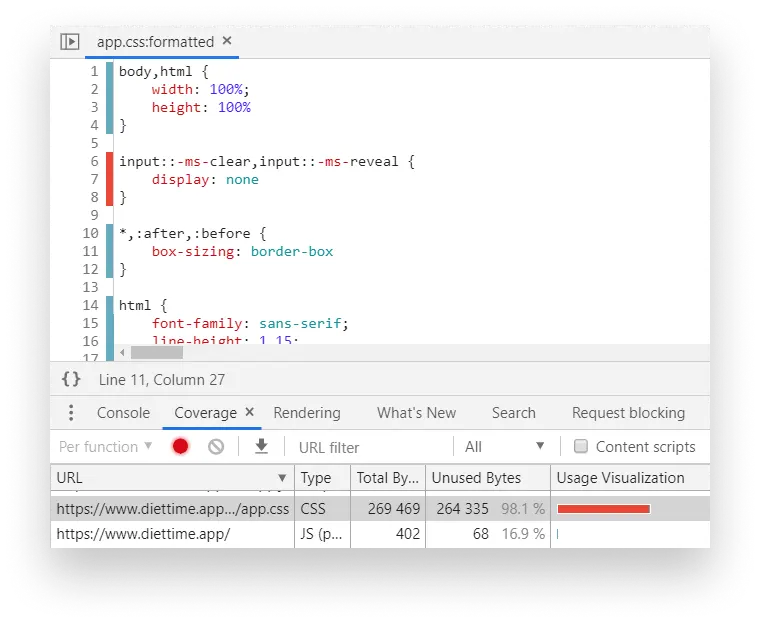Open the What's New tab

coord(416,413)
